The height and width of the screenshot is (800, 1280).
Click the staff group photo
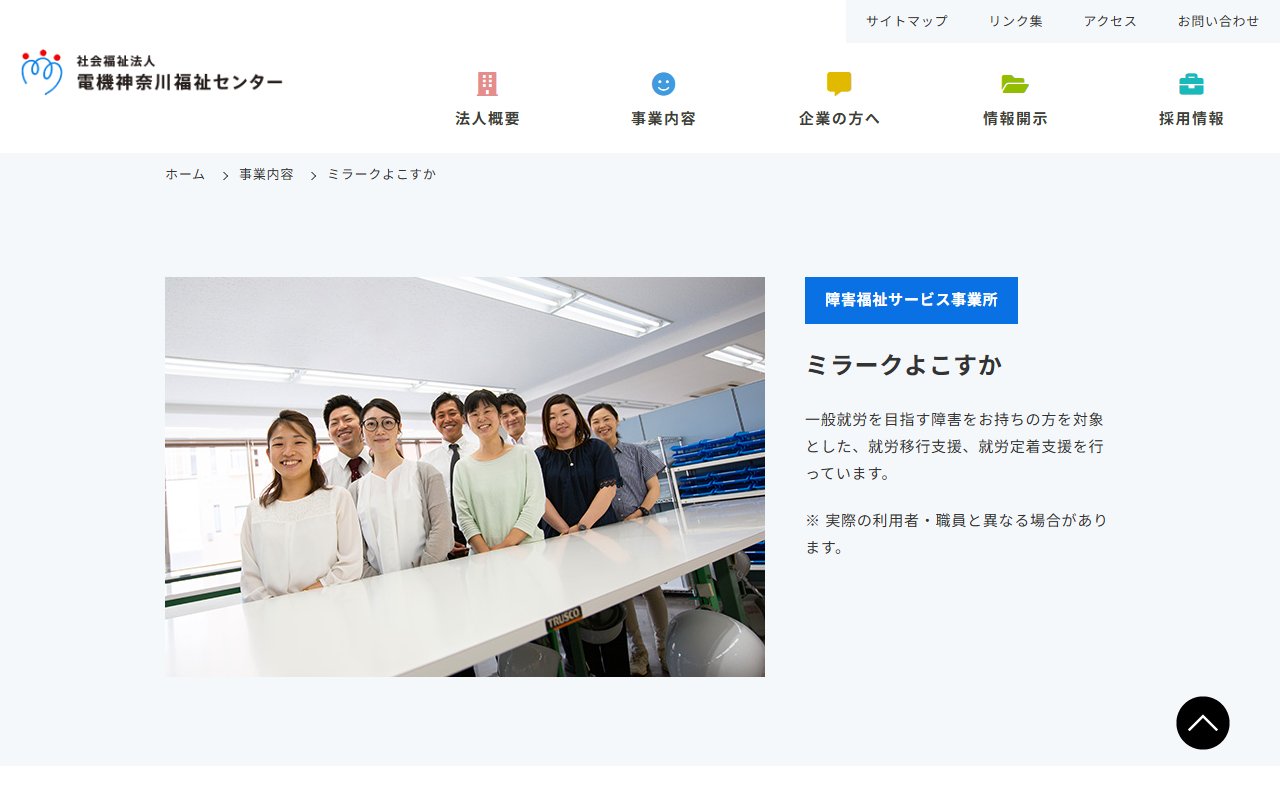pyautogui.click(x=465, y=477)
